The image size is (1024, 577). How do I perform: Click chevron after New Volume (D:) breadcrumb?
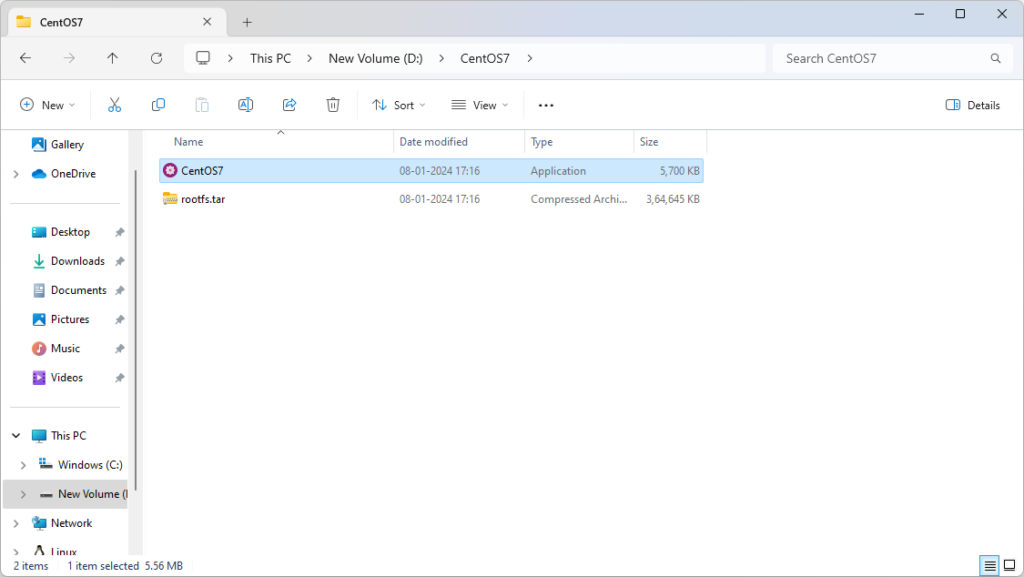(x=441, y=58)
